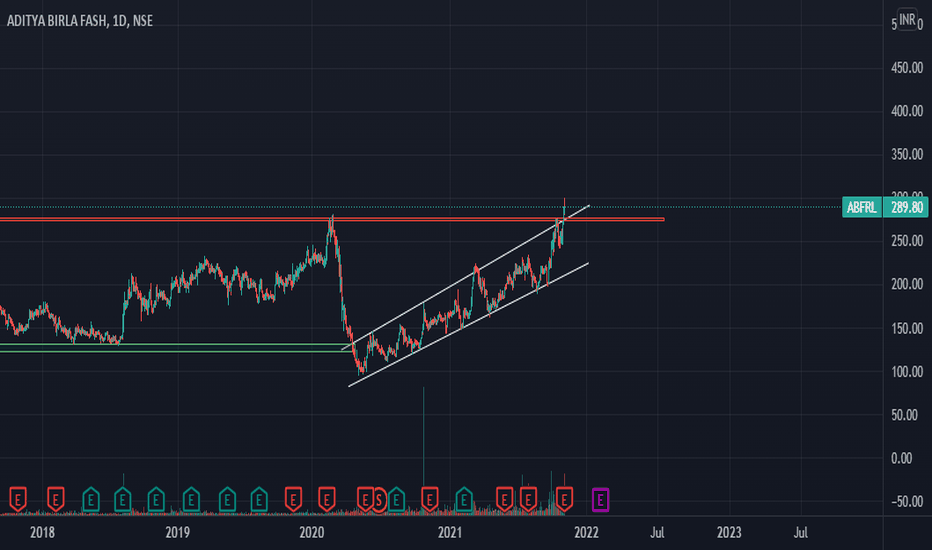Click the 200.00 price axis label
Image resolution: width=932 pixels, height=550 pixels.
coord(907,284)
